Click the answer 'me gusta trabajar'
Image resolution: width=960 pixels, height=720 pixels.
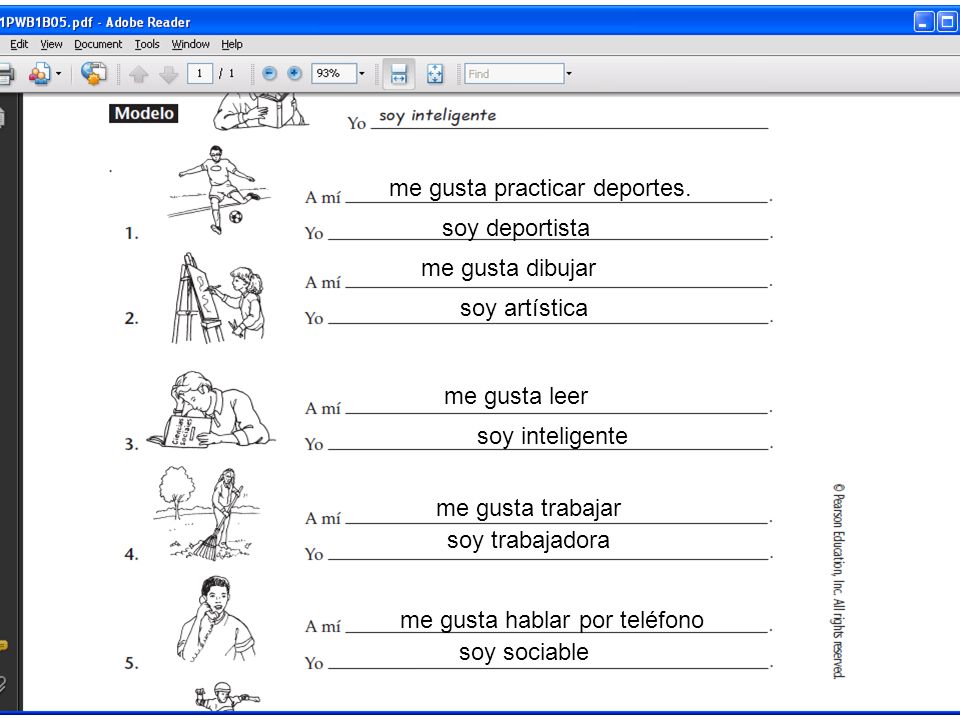point(528,509)
